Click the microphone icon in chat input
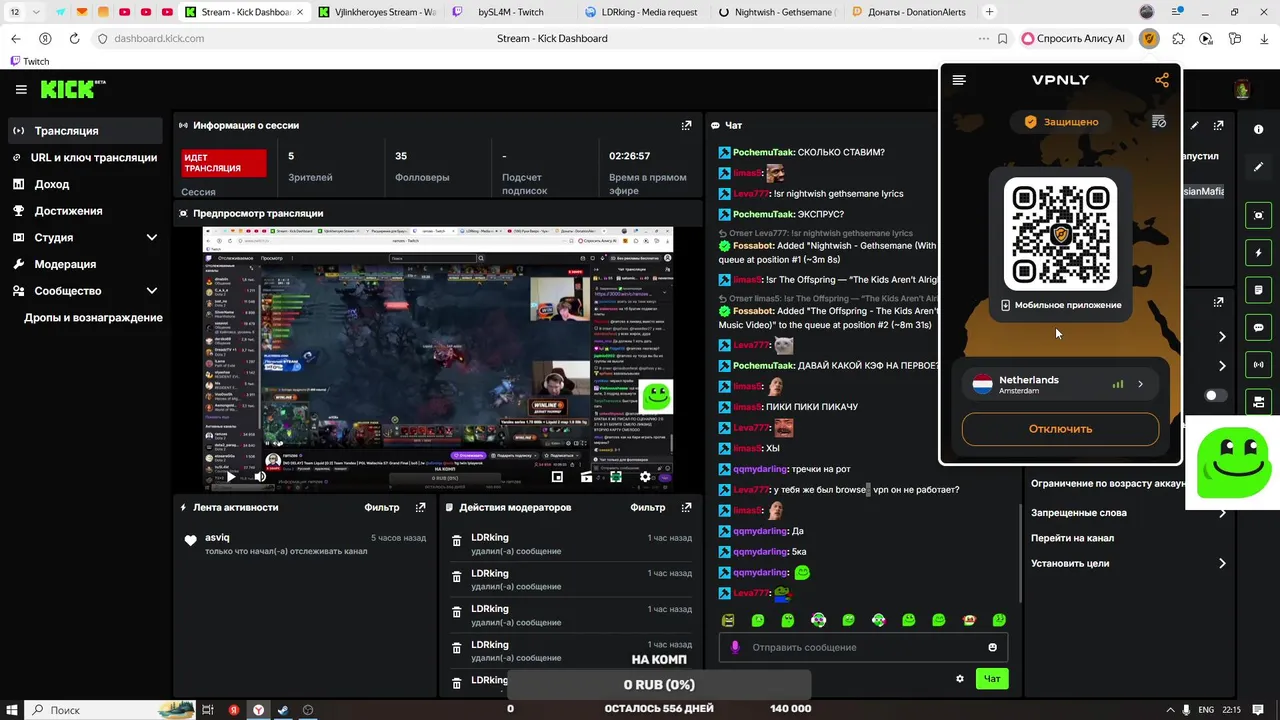 [735, 648]
